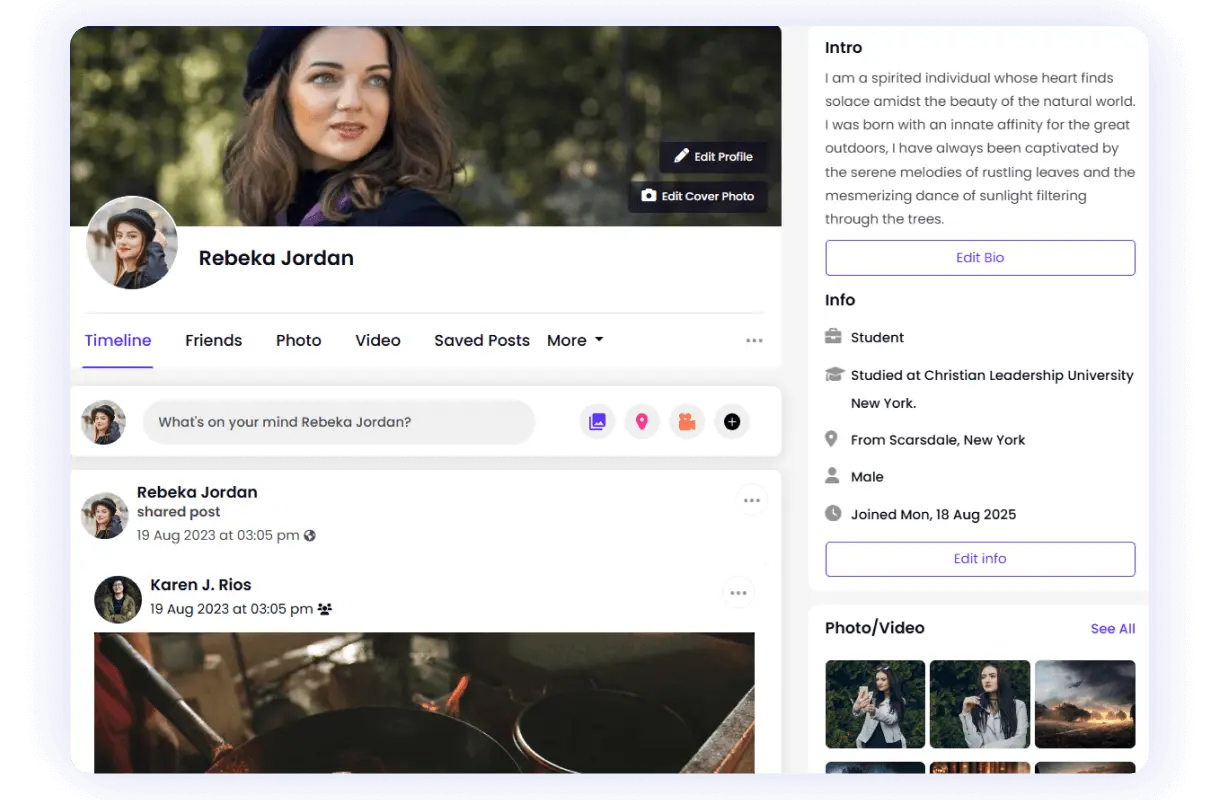Click the black plus icon in composer
Image resolution: width=1220 pixels, height=800 pixels.
point(732,422)
